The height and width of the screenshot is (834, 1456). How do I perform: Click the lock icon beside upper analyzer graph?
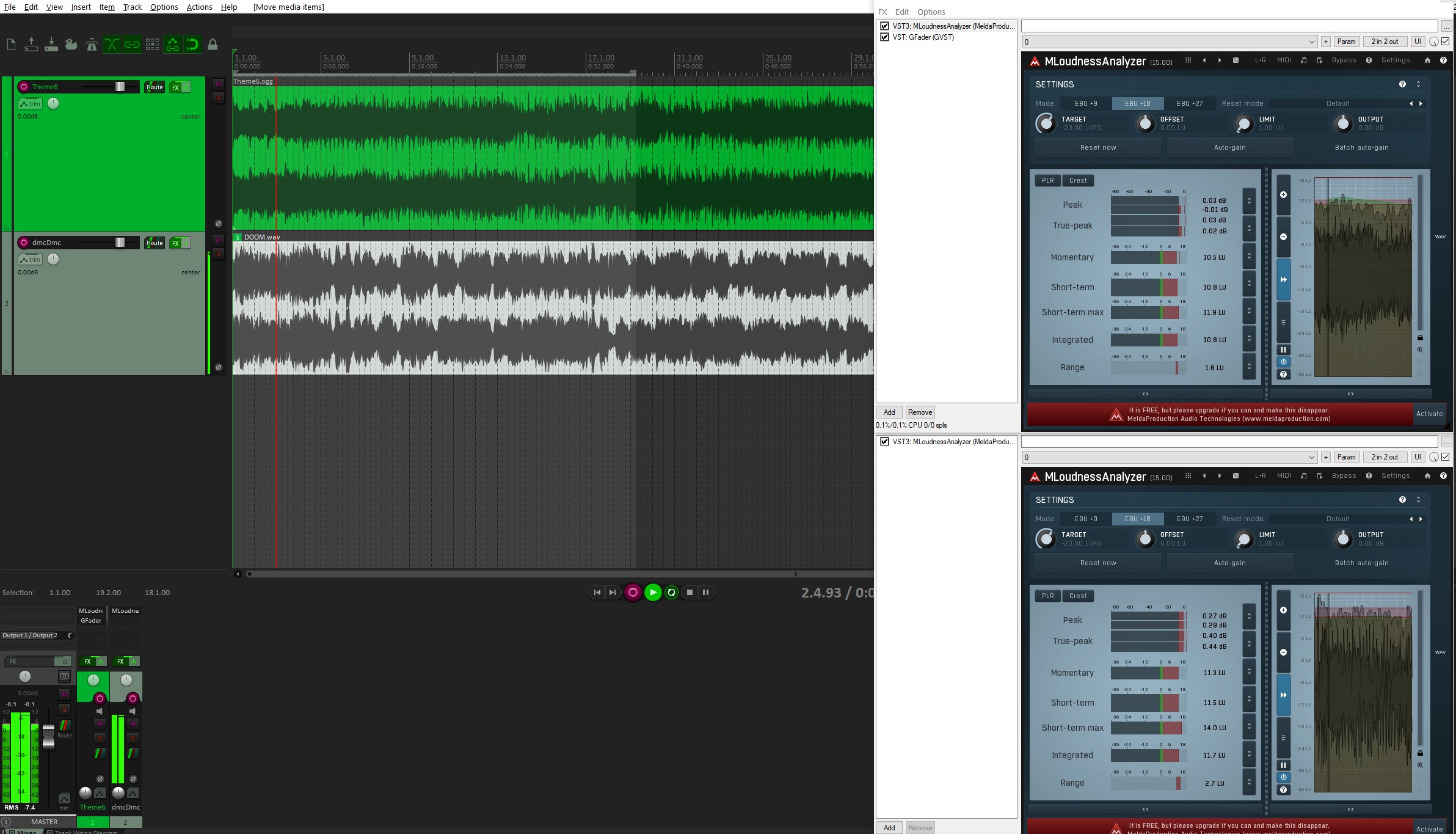pos(1420,338)
